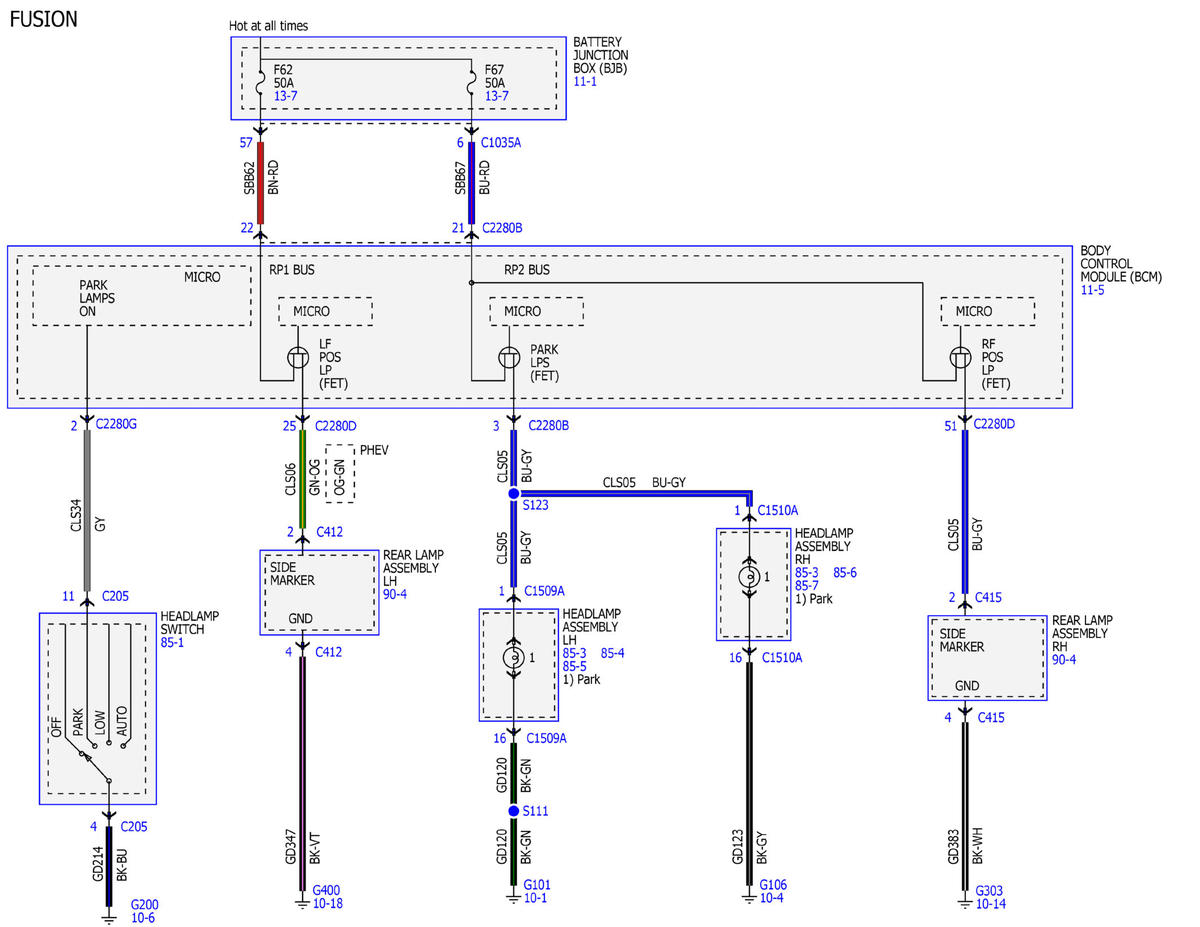Select connector label C1035A
The image size is (1200, 927).
tap(501, 143)
